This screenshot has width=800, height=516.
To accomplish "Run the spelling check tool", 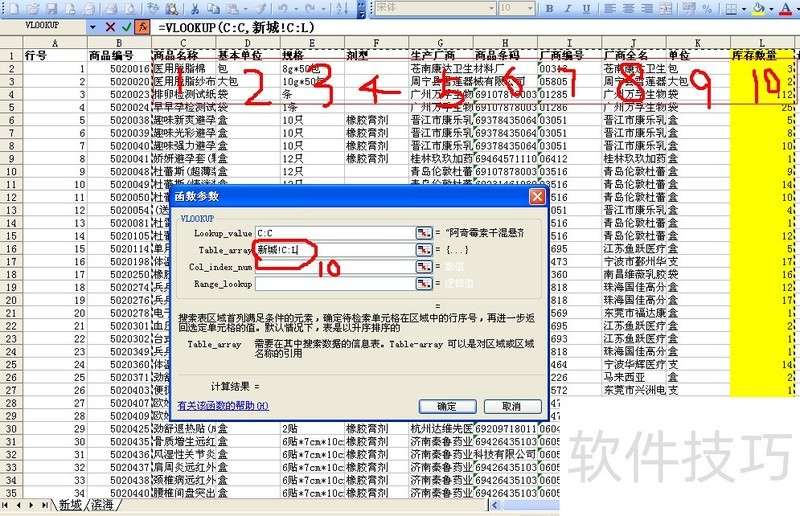I will pyautogui.click(x=153, y=9).
